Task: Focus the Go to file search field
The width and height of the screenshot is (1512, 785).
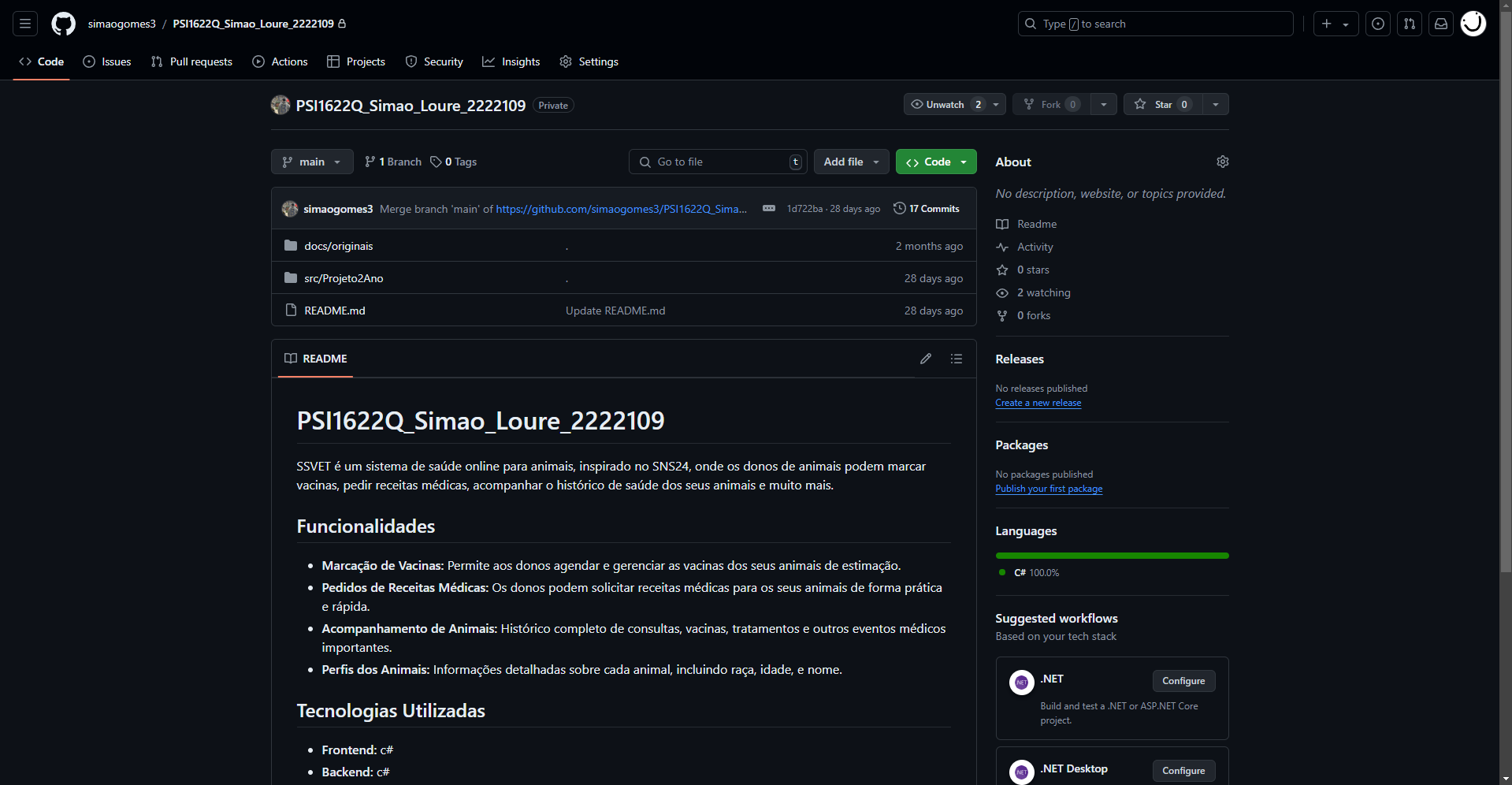Action: [717, 162]
